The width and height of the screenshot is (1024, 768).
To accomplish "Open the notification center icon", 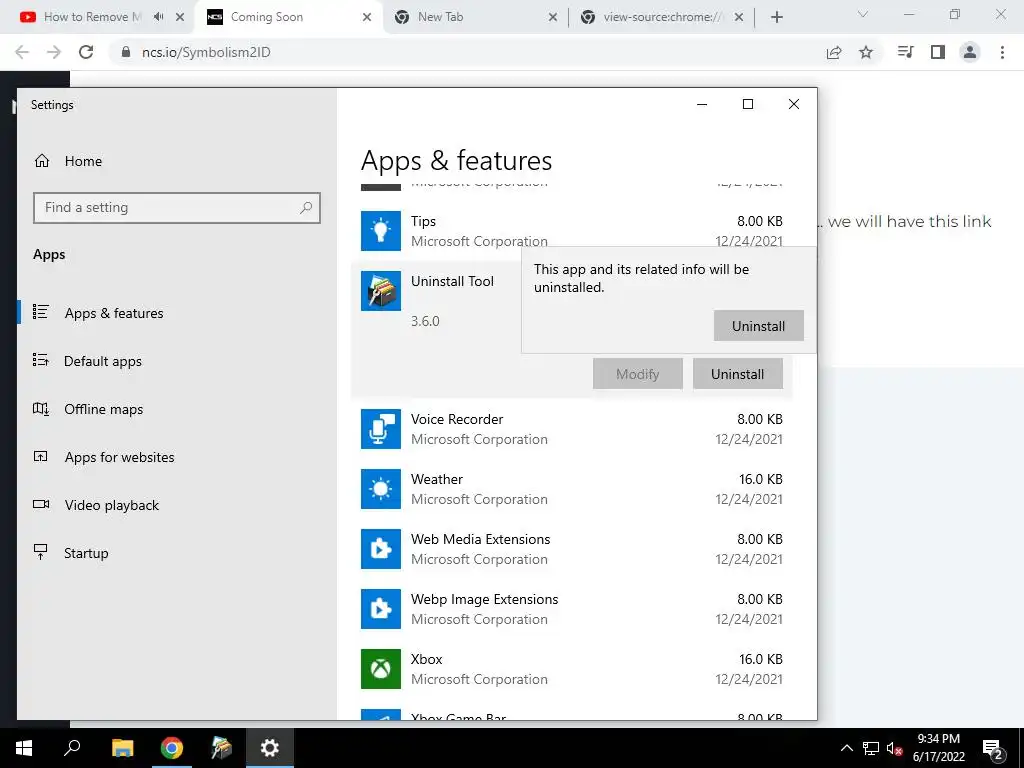I will tap(993, 748).
